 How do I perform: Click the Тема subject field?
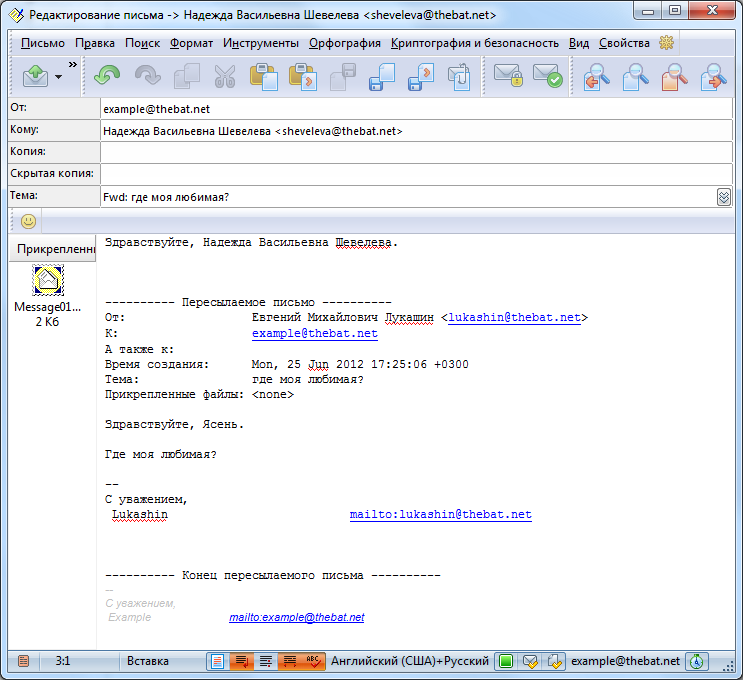coord(408,197)
